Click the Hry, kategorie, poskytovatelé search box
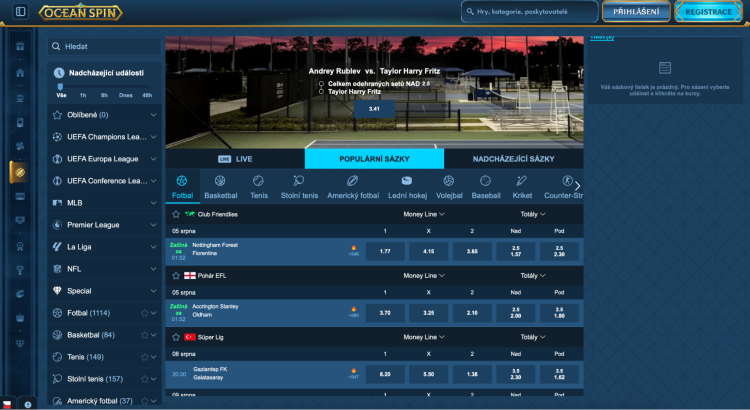This screenshot has height=410, width=750. coord(529,11)
